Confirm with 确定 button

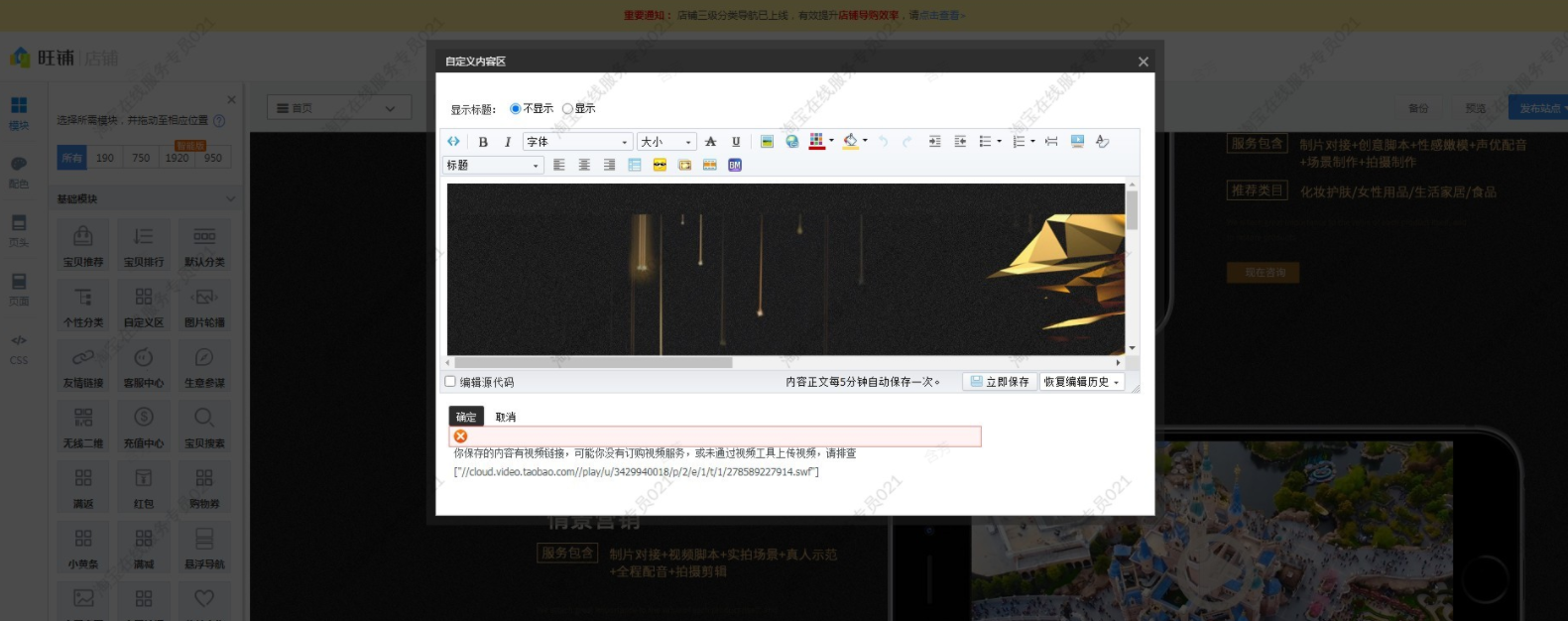pyautogui.click(x=466, y=417)
